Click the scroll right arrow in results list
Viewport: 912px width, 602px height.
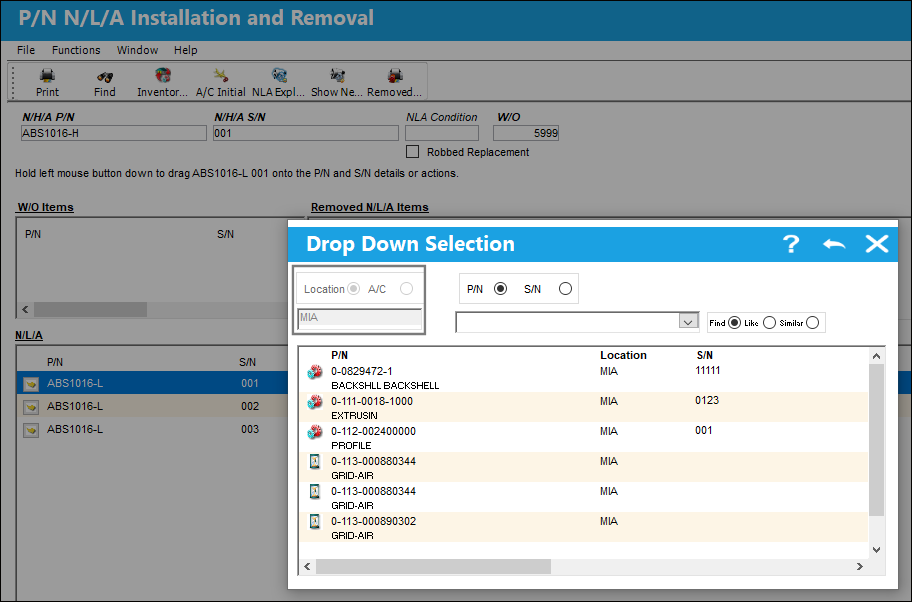(x=860, y=567)
